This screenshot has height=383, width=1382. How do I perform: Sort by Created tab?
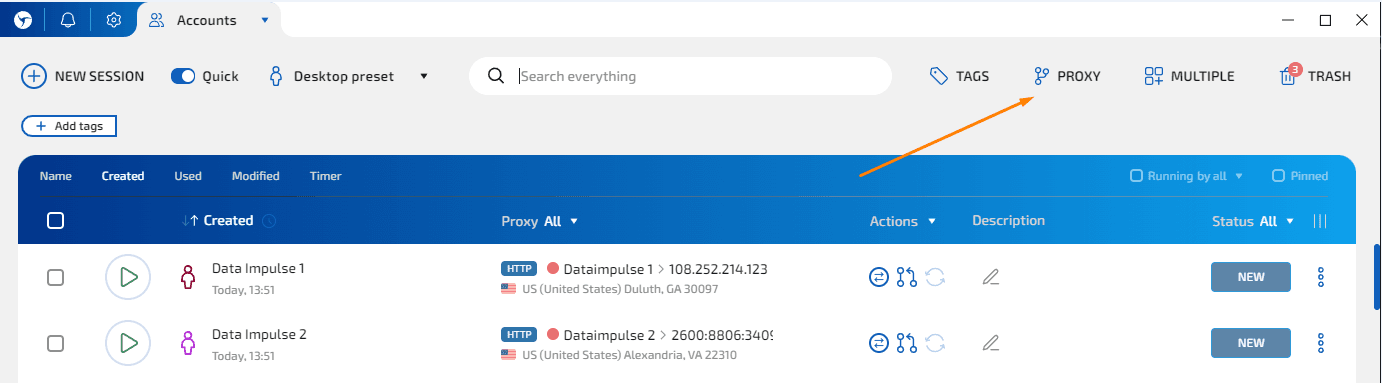[123, 176]
